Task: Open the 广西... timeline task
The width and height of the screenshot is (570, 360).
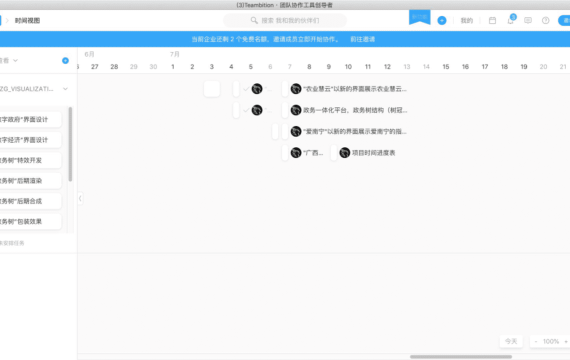Action: pos(313,153)
